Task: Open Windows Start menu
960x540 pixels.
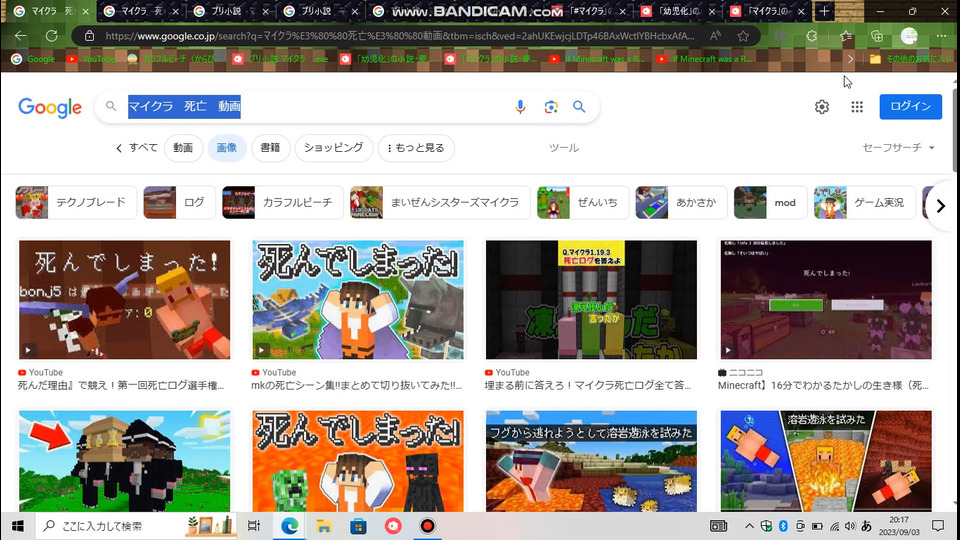Action: tap(17, 526)
